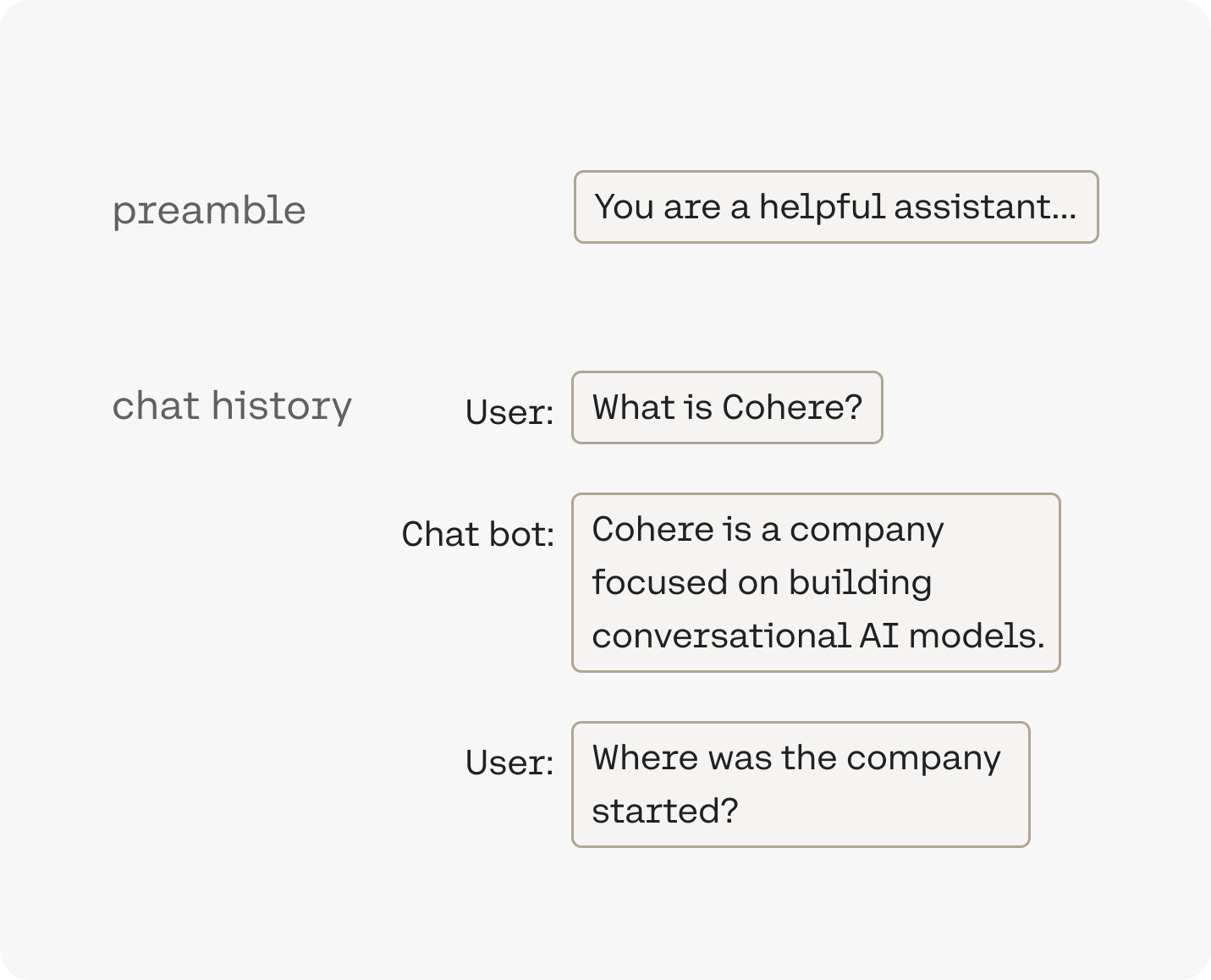Select the chat history section label

pyautogui.click(x=232, y=406)
